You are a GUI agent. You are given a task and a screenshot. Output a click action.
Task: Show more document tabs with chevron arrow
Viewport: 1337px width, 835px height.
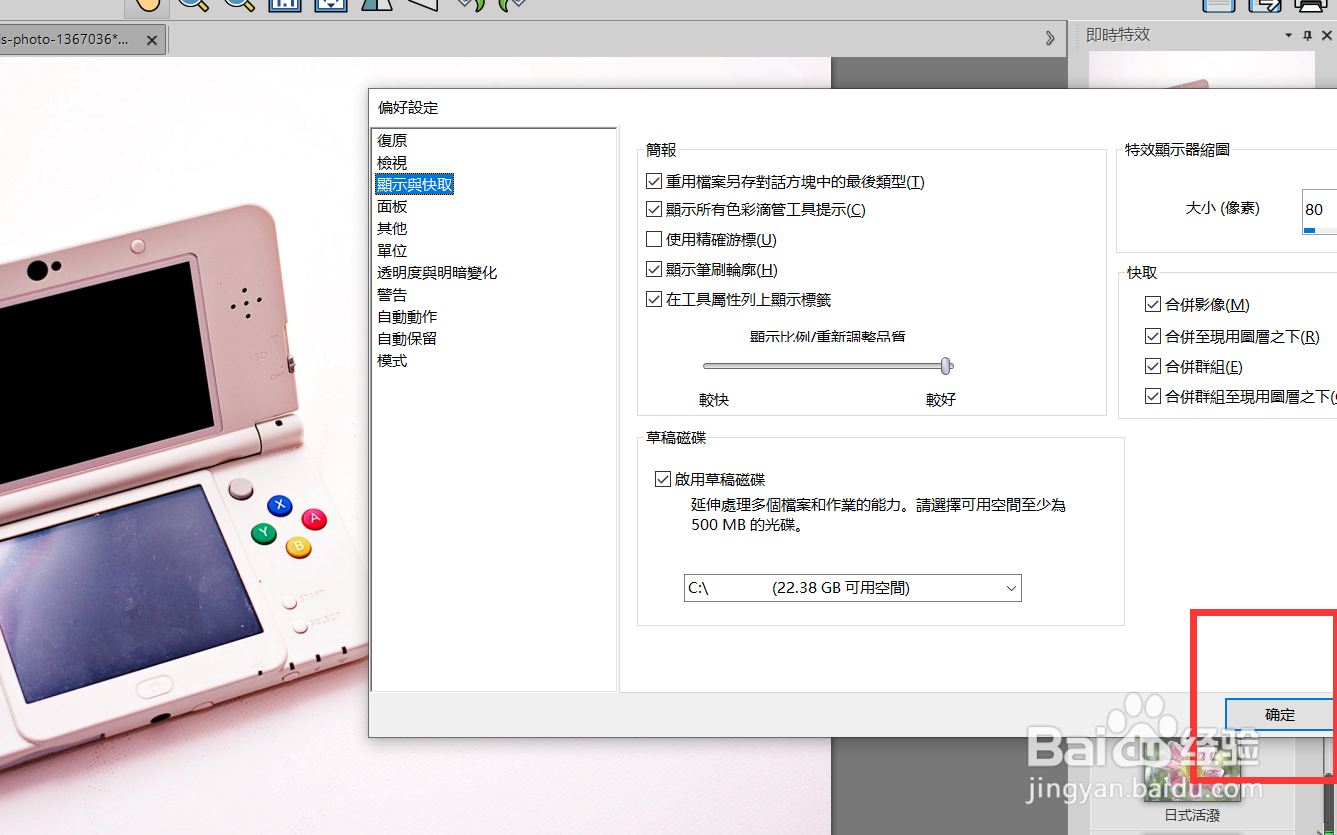(x=1049, y=38)
